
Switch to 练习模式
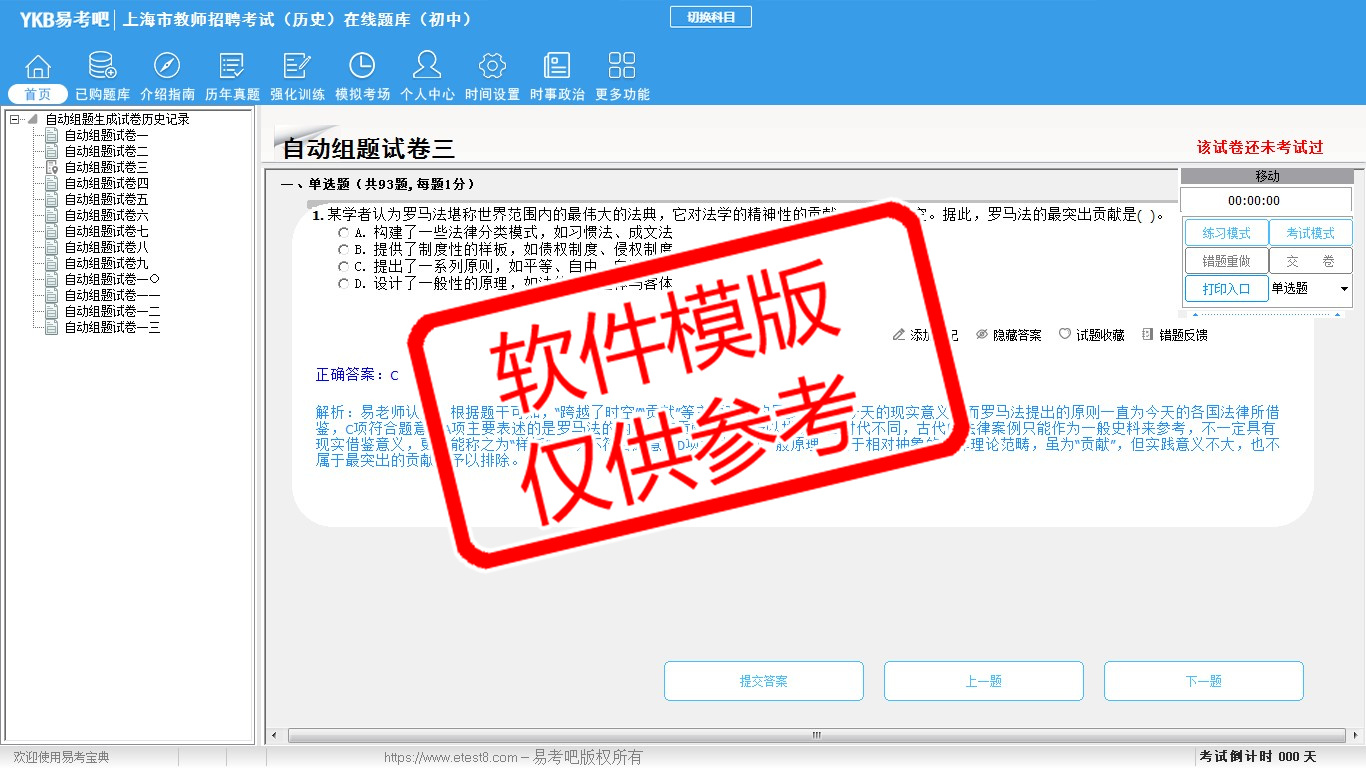click(x=1227, y=233)
